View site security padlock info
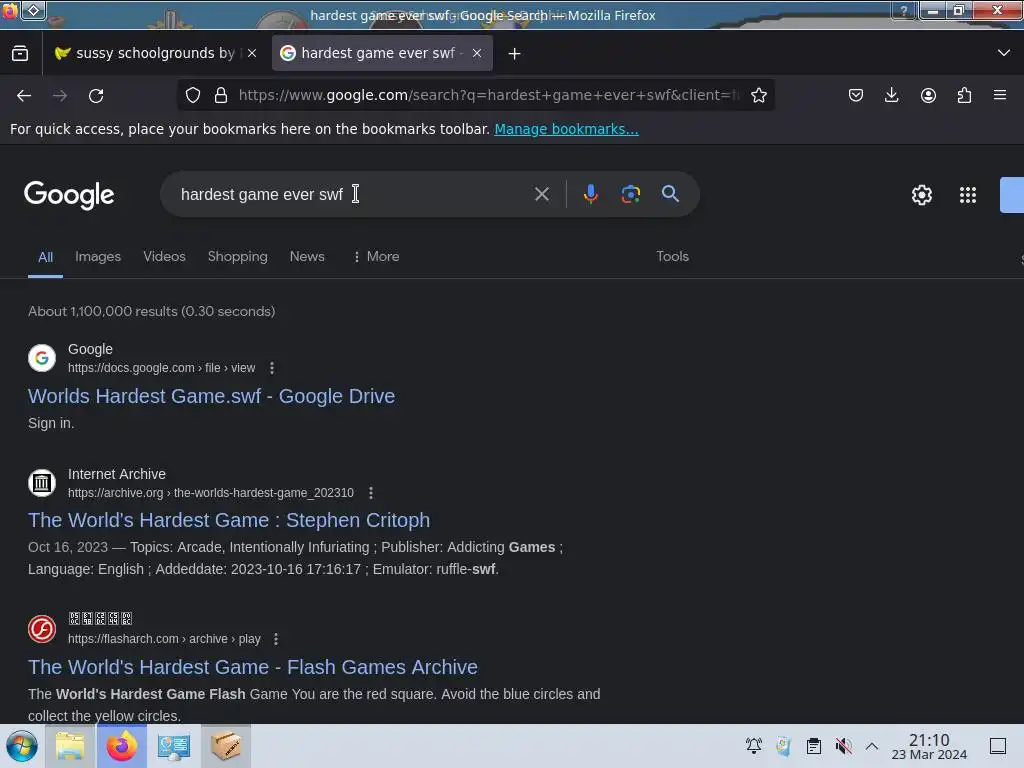Image resolution: width=1024 pixels, height=768 pixels. tap(221, 95)
